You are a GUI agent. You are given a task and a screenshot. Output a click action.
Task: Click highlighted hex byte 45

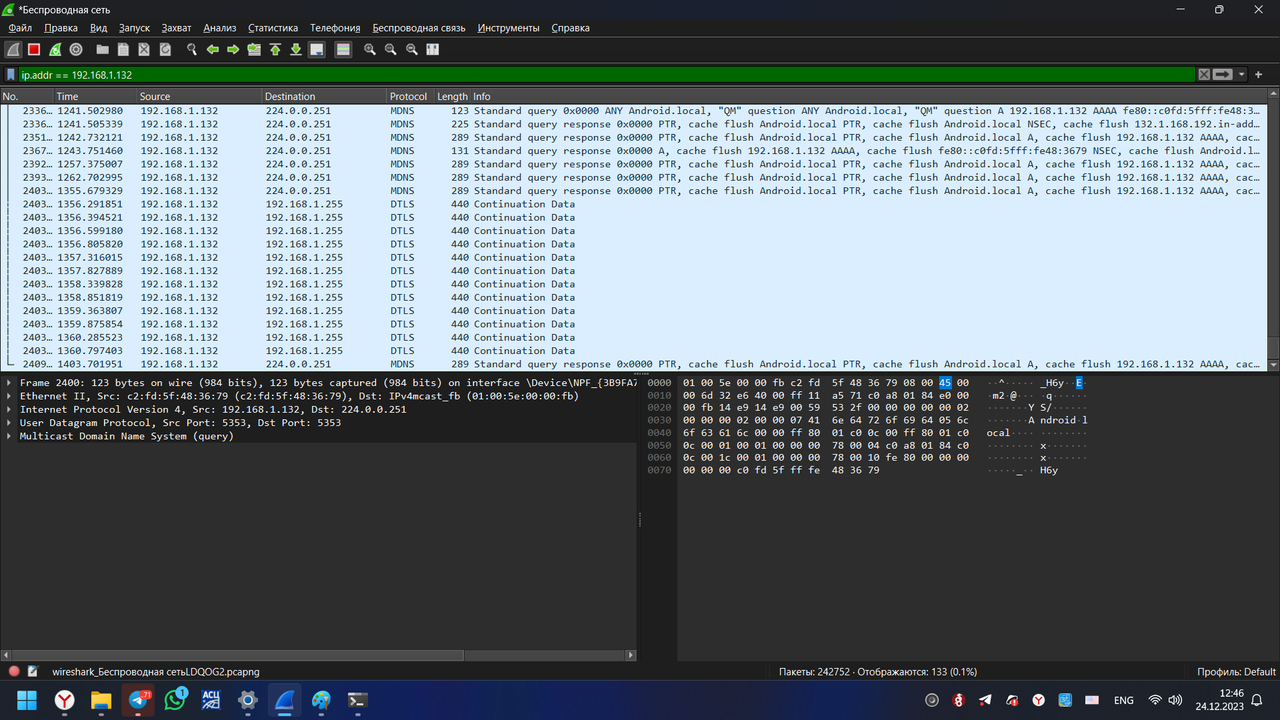point(945,383)
